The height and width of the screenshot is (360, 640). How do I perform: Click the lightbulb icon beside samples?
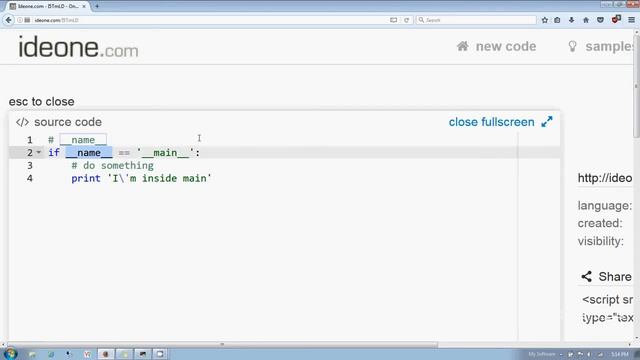click(572, 46)
